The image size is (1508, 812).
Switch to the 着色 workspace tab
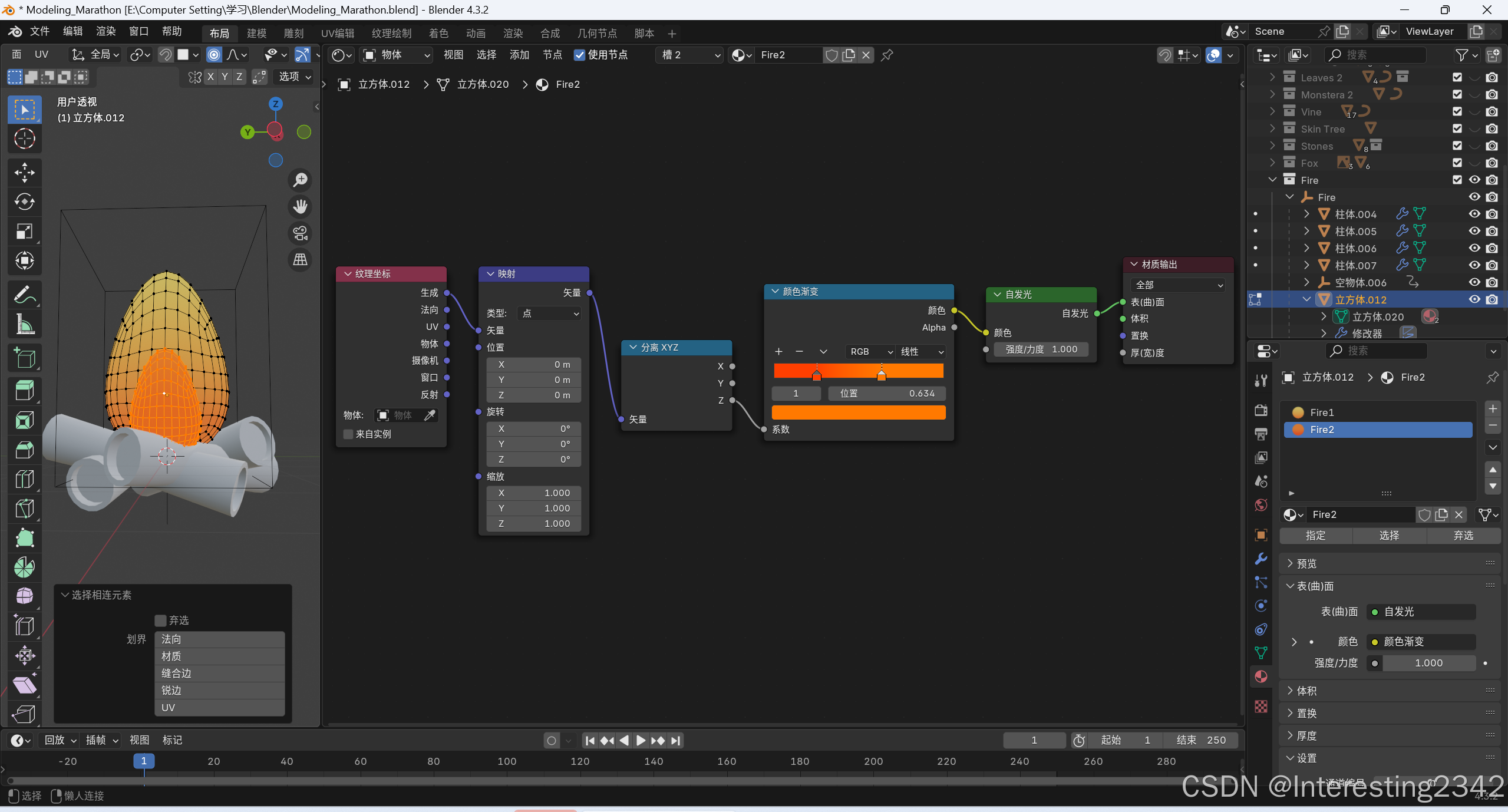[438, 34]
